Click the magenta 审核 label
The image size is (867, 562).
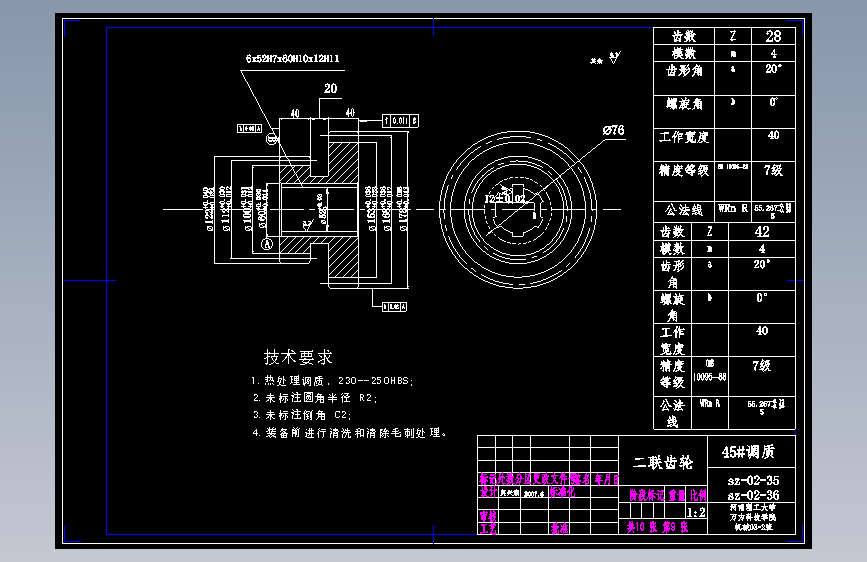click(488, 516)
